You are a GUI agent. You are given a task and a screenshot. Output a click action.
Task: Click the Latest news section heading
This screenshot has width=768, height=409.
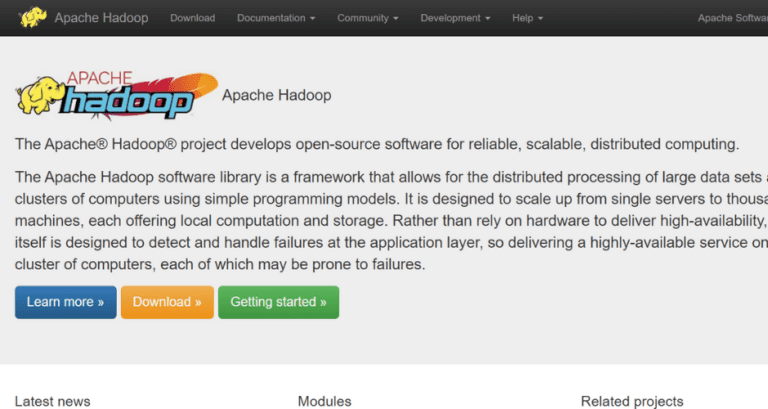[53, 401]
